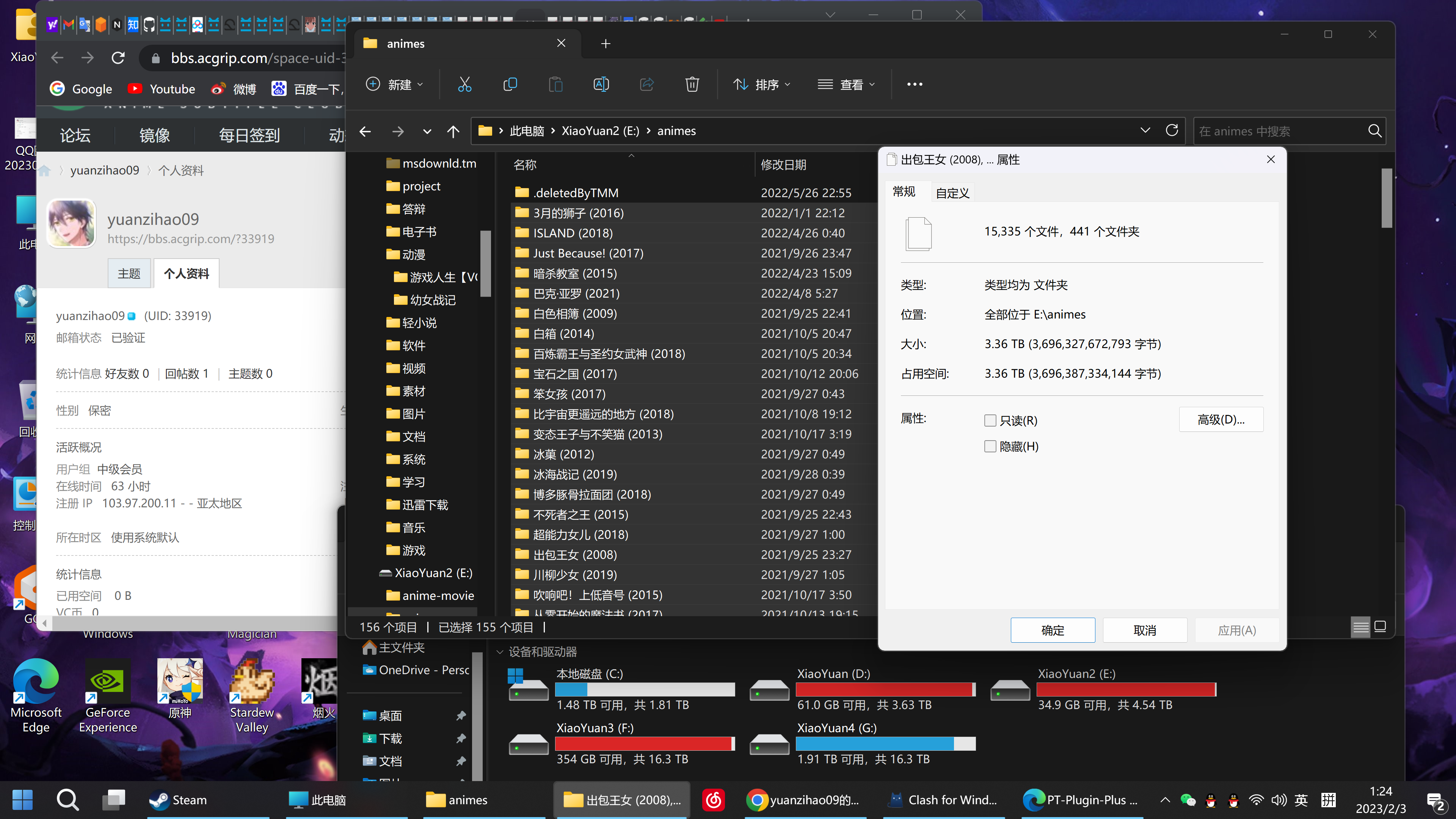Select the 自定义 tab in properties dialog

[952, 193]
